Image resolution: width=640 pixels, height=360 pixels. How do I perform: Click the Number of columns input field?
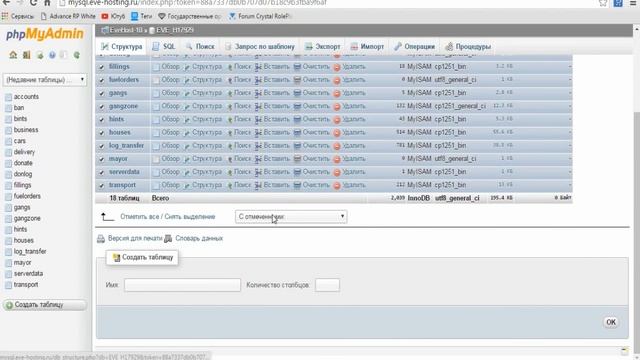(327, 285)
